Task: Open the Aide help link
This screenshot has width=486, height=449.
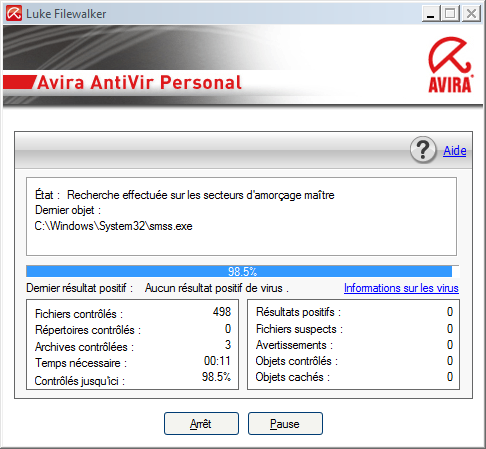Action: [x=454, y=151]
